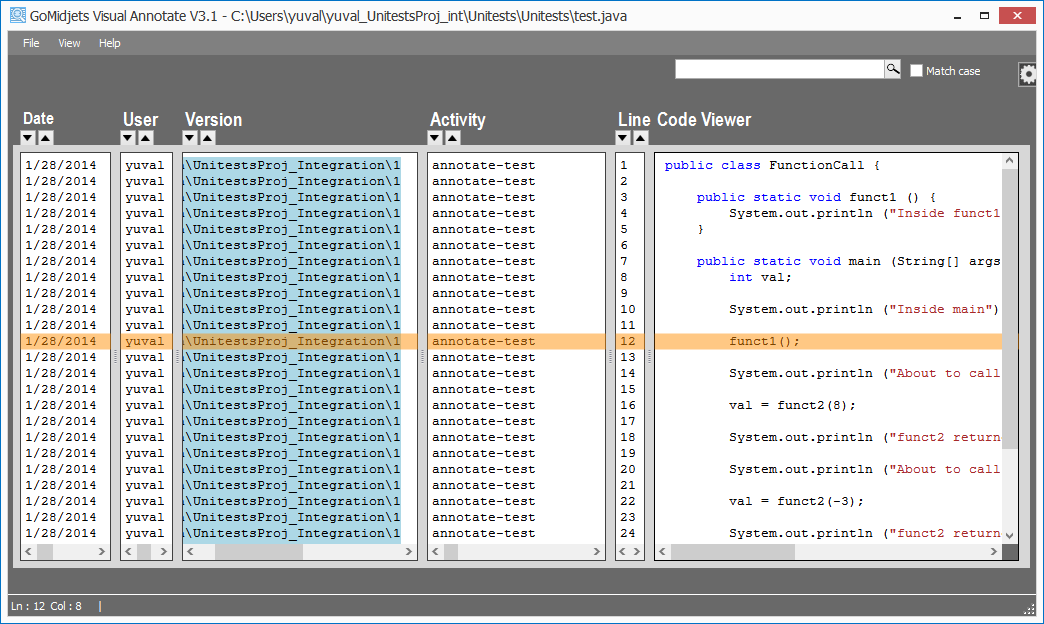Click inside the search text field
The height and width of the screenshot is (624, 1044).
pos(778,69)
